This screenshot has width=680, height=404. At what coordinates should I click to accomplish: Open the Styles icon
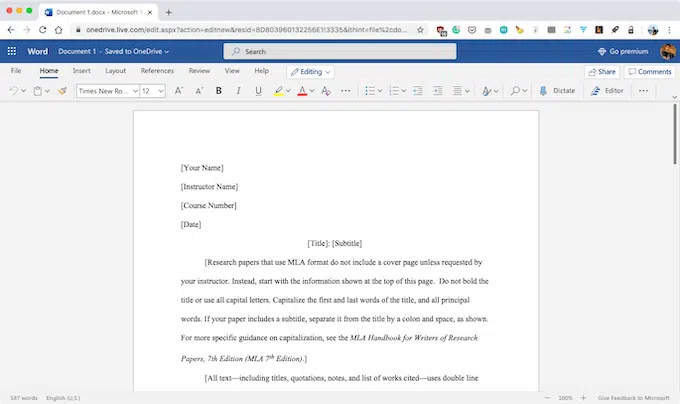487,91
